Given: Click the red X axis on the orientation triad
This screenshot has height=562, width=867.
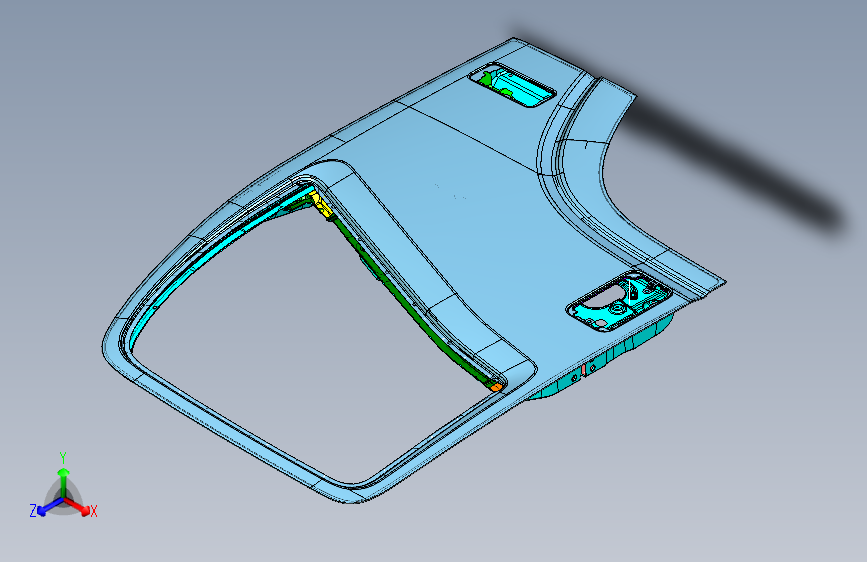Looking at the screenshot, I should [x=77, y=507].
